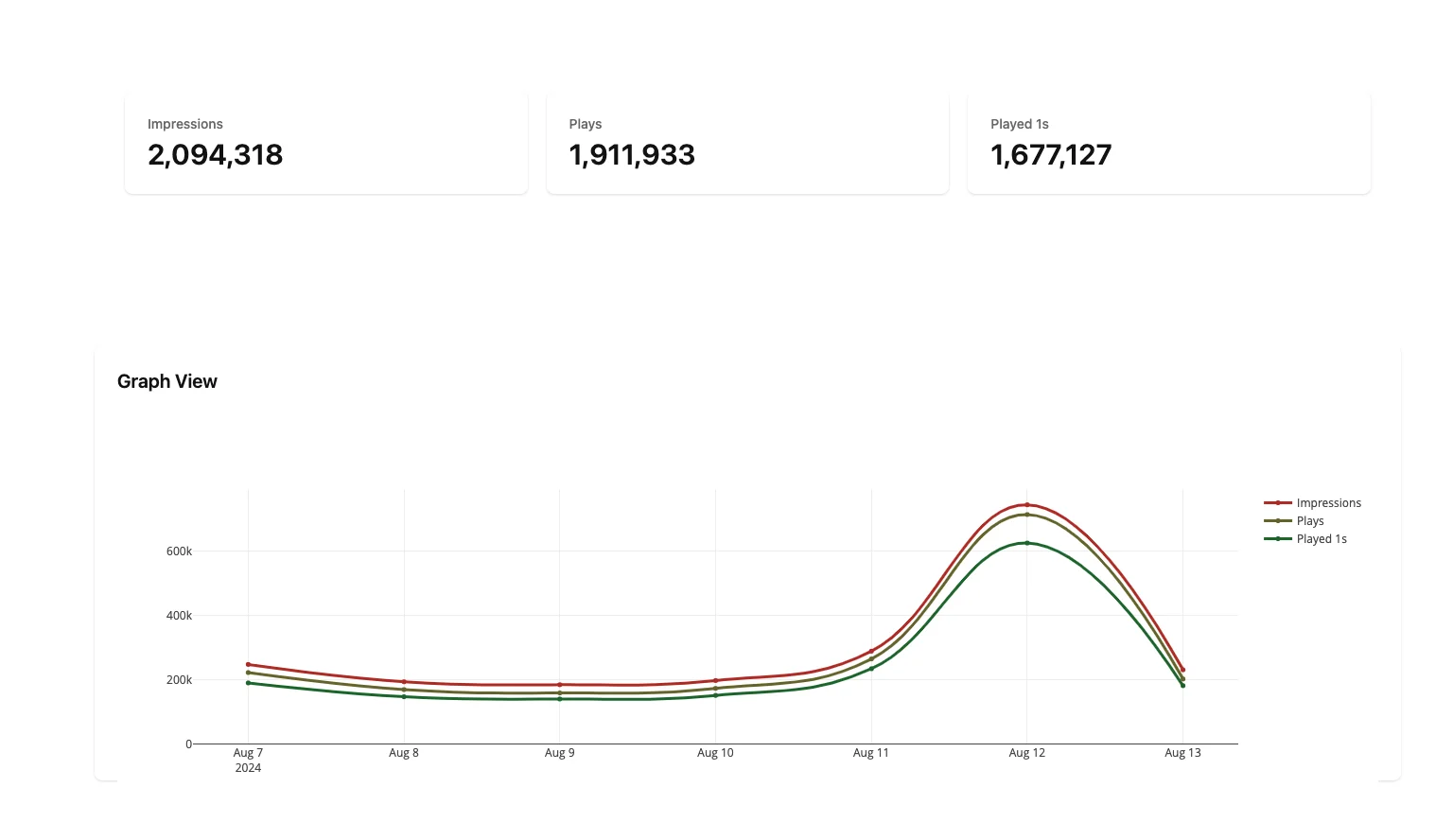Screen dimensions: 1453x840
Task: Click the 1,677,127 played 1s value
Action: point(1051,155)
